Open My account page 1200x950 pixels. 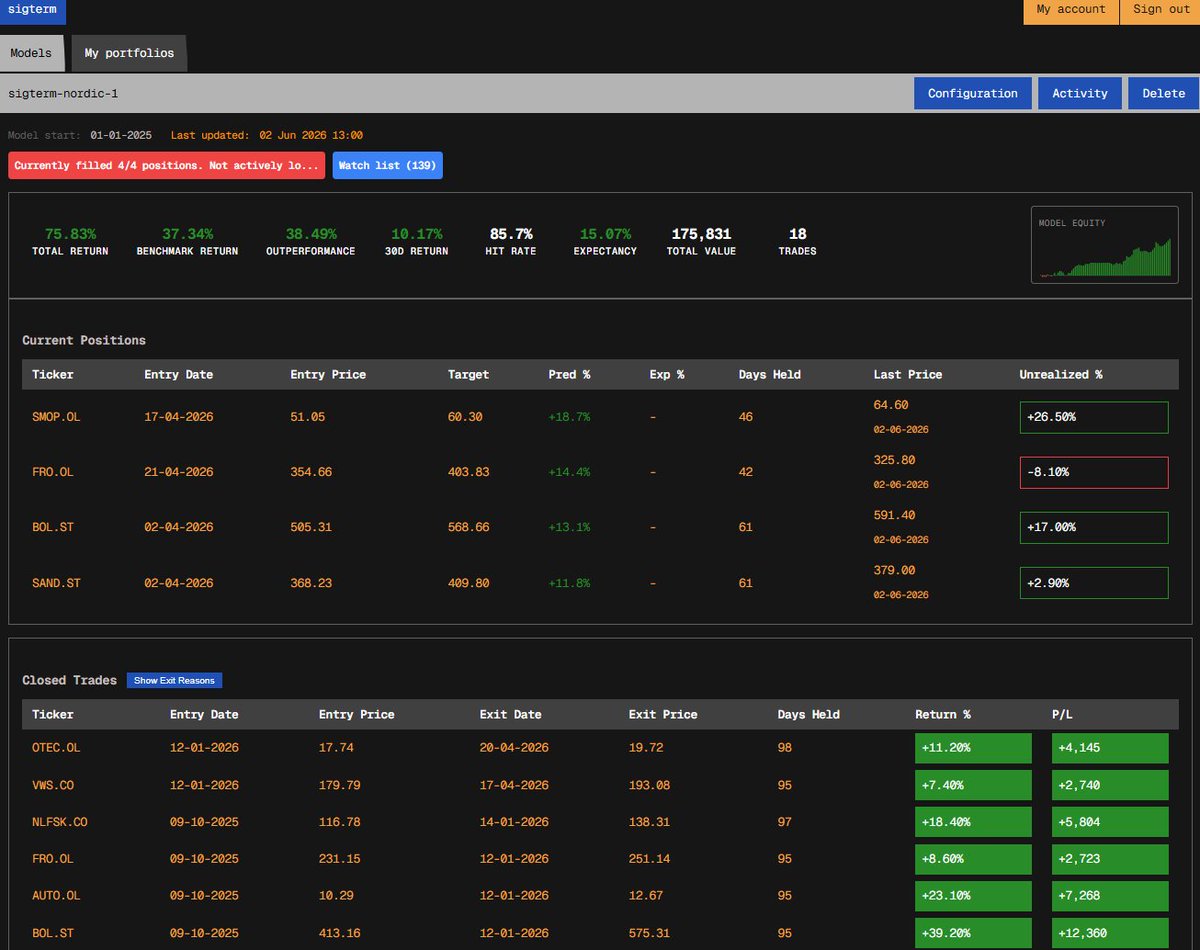(1071, 10)
